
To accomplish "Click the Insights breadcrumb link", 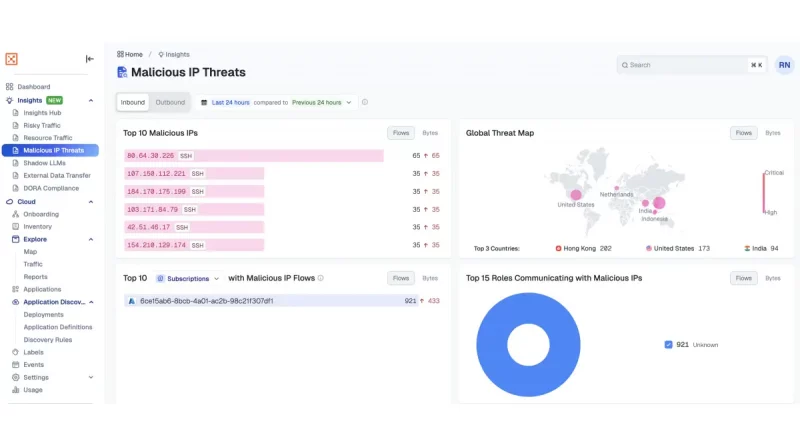I will [174, 54].
